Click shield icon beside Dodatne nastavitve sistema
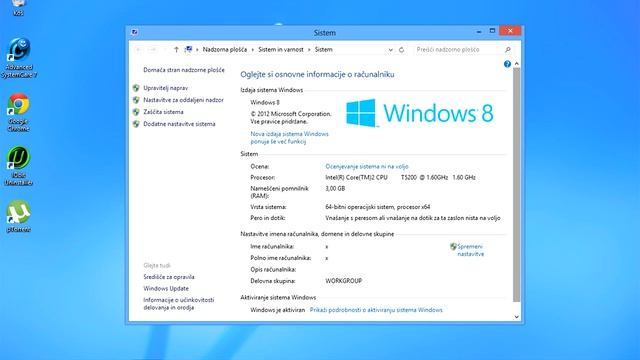Viewport: 640px width, 360px height. [136, 124]
